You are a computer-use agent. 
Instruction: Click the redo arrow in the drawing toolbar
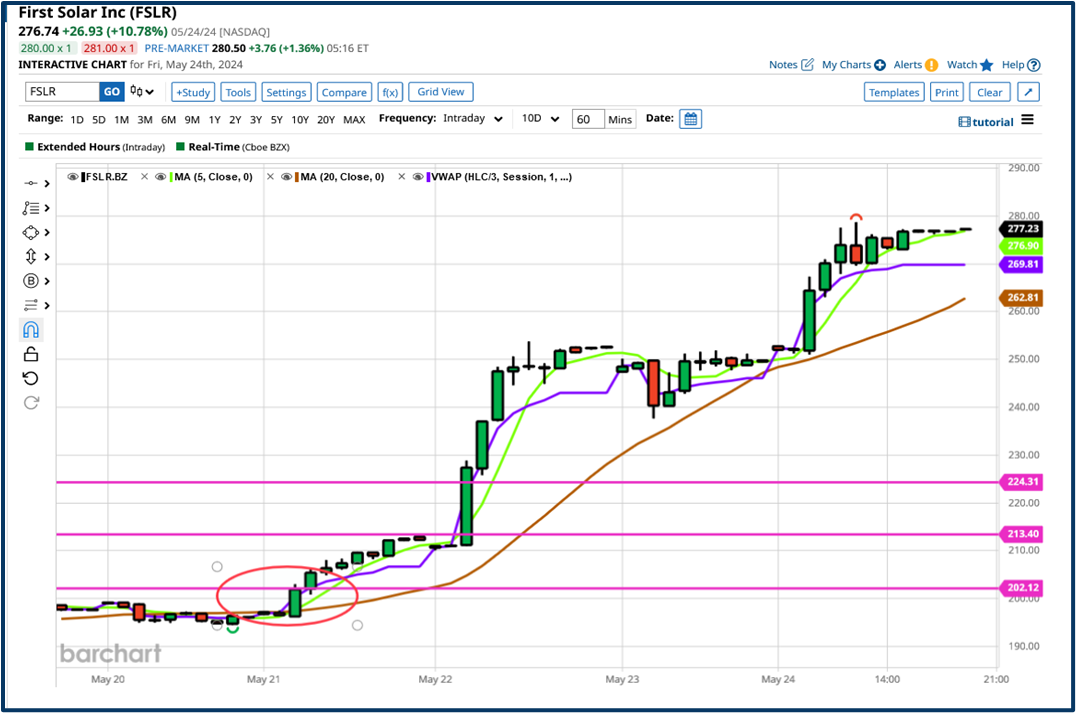[x=31, y=402]
